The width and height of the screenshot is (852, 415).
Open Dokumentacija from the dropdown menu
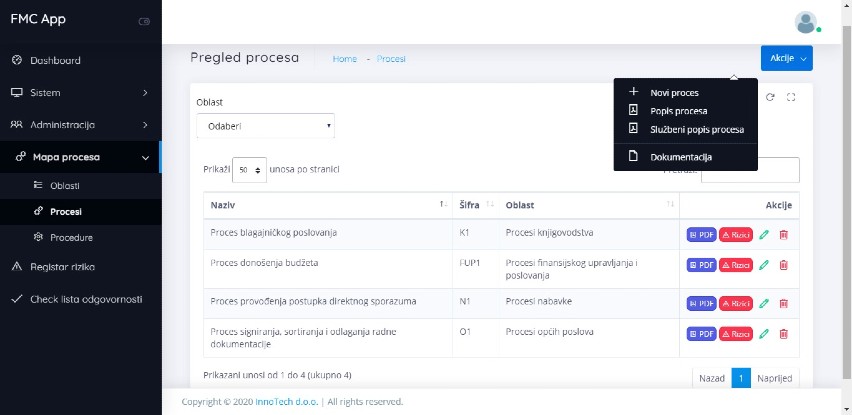(x=681, y=157)
